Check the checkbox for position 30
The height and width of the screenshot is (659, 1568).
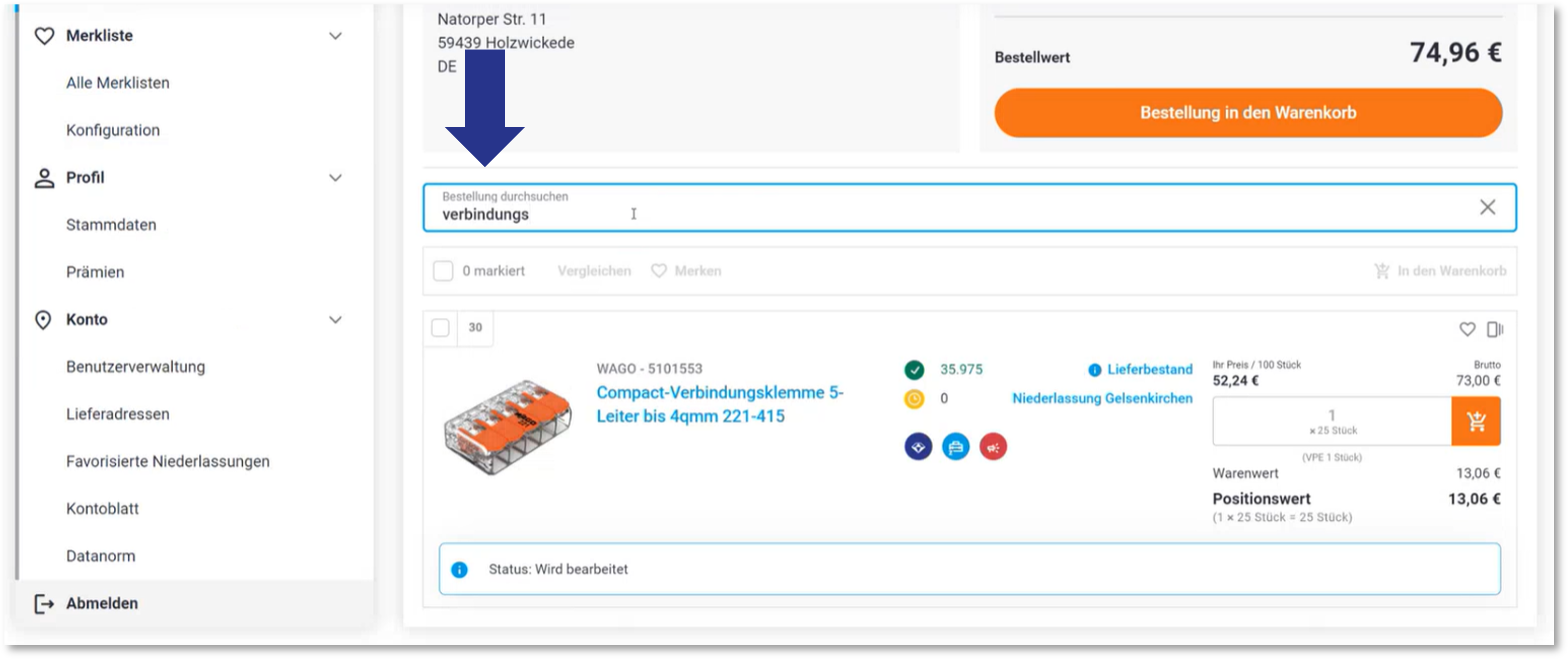440,328
